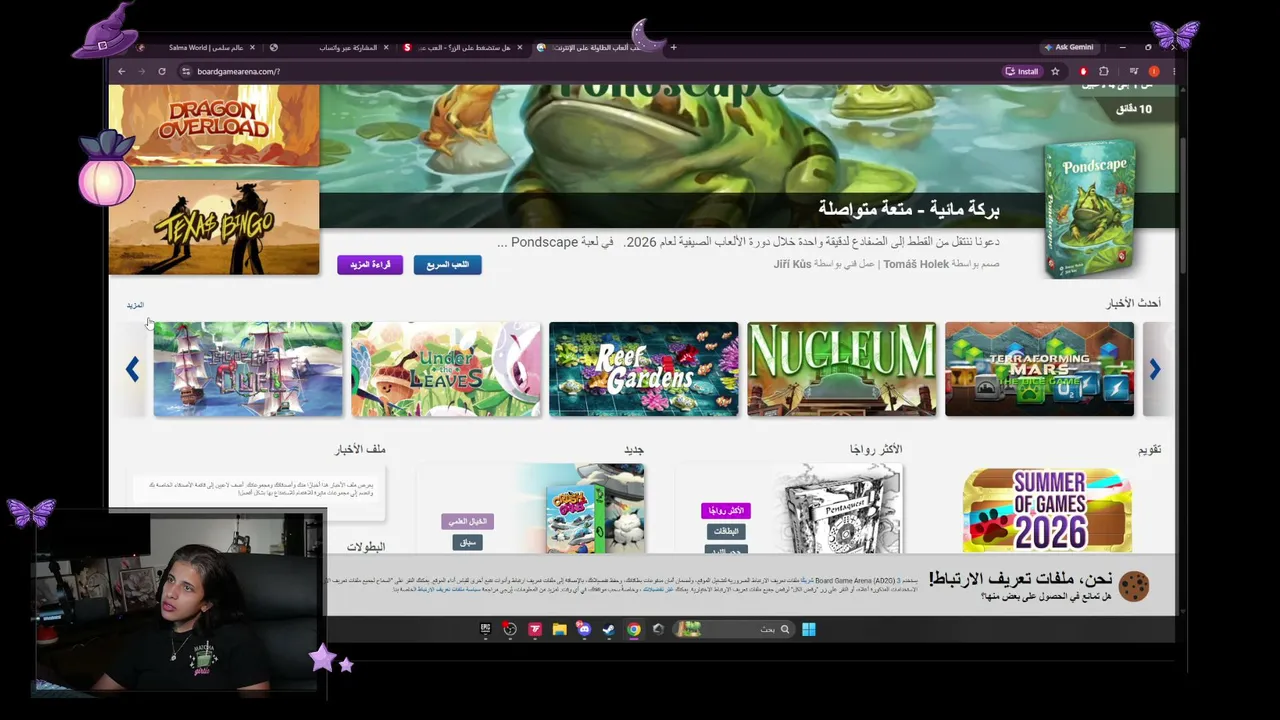1280x720 pixels.
Task: Click the سباق category tag
Action: click(467, 542)
